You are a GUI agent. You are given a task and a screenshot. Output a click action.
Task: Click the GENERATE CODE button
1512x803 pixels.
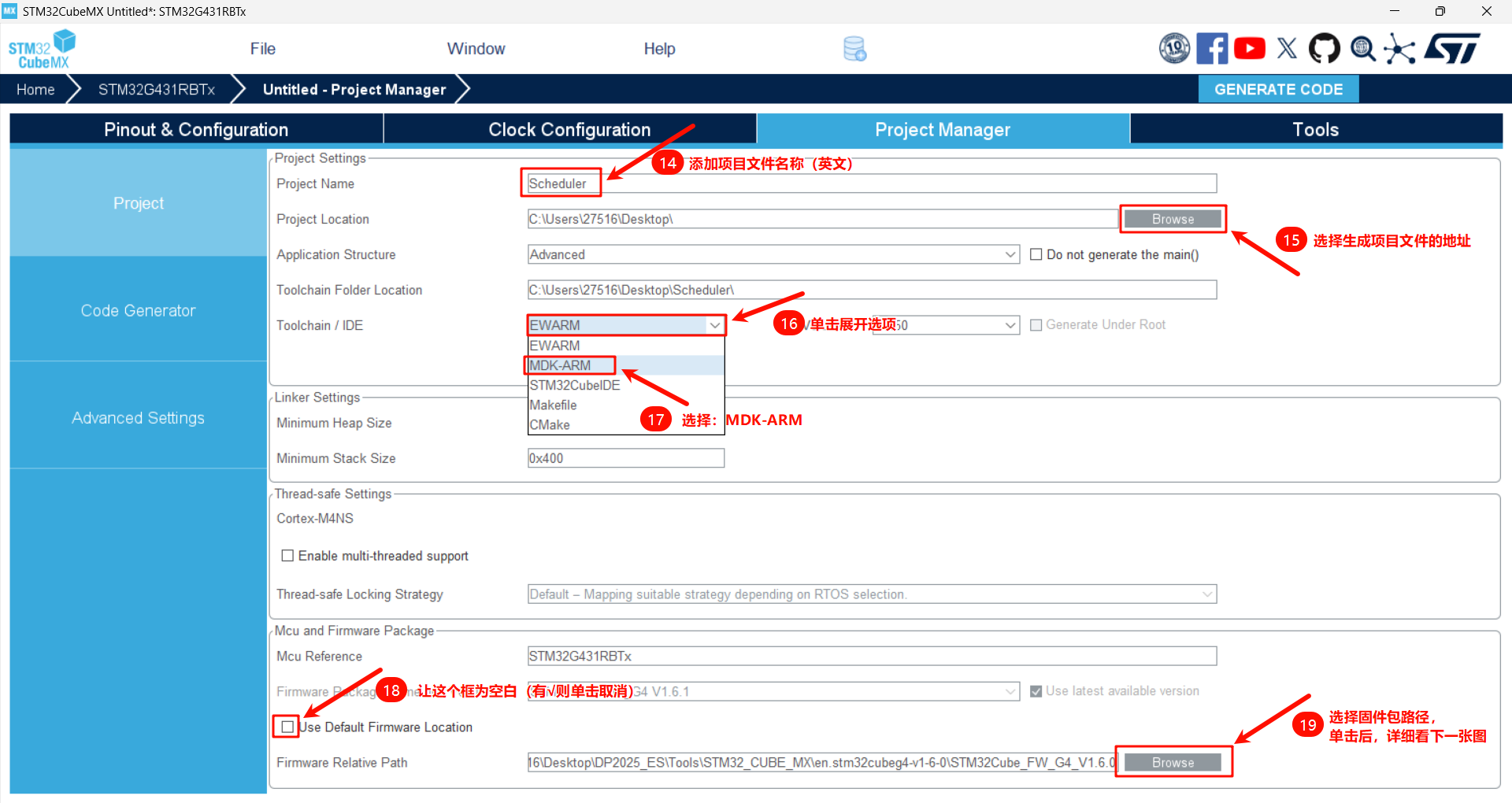(x=1278, y=90)
